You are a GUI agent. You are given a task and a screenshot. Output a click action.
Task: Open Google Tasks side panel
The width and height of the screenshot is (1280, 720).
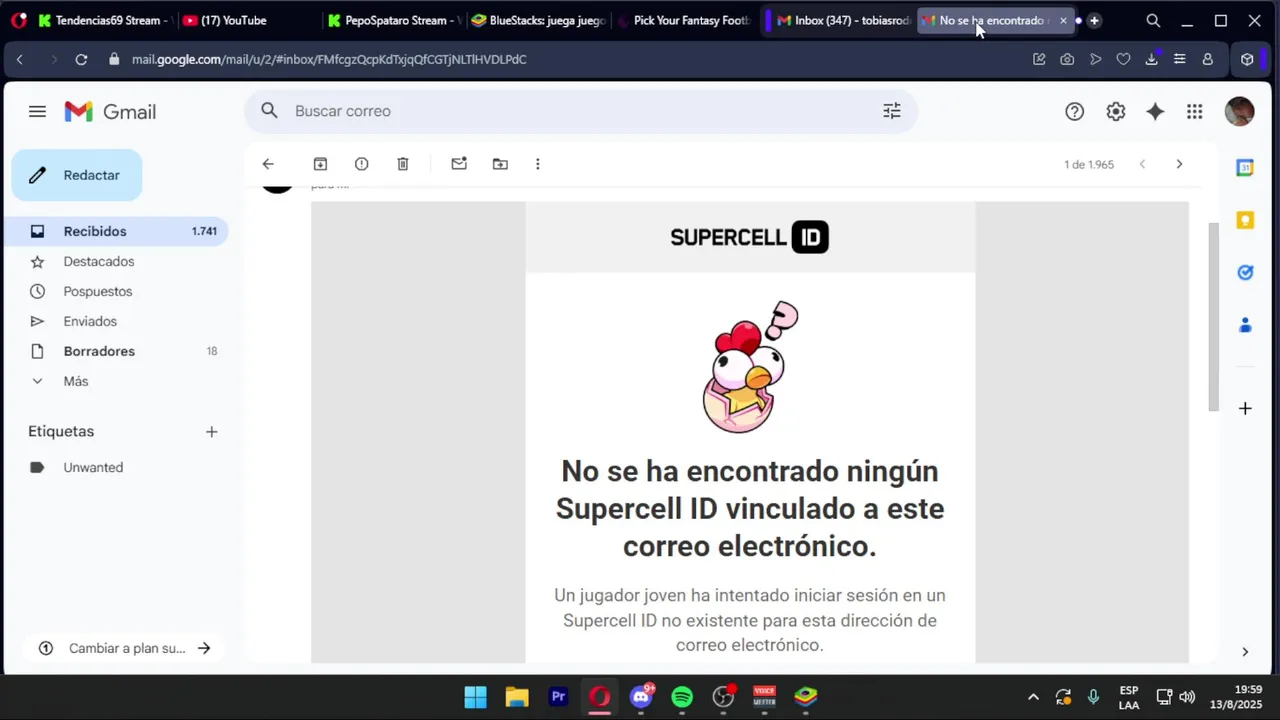click(x=1245, y=272)
